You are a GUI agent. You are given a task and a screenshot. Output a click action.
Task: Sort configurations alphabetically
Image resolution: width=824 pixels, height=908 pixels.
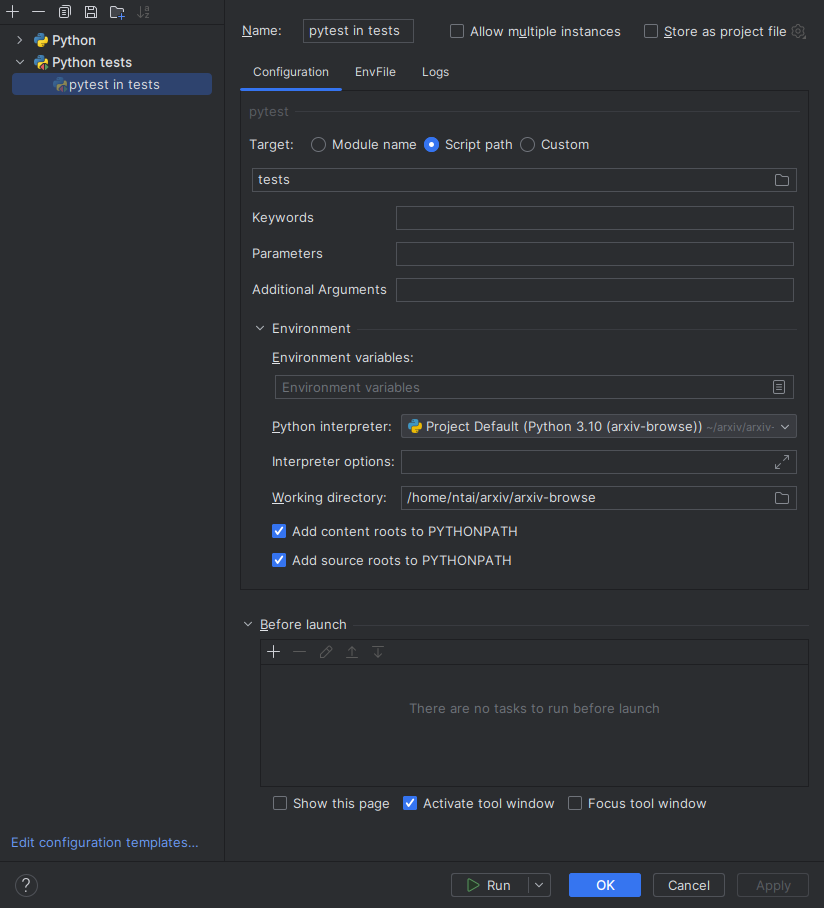(144, 12)
